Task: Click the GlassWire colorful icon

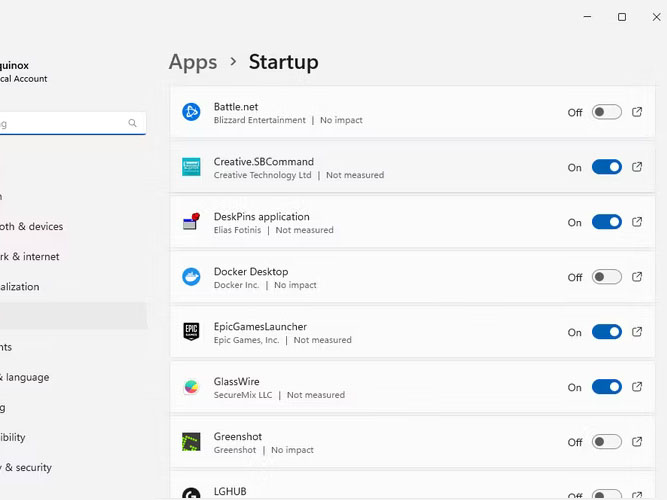Action: (191, 387)
